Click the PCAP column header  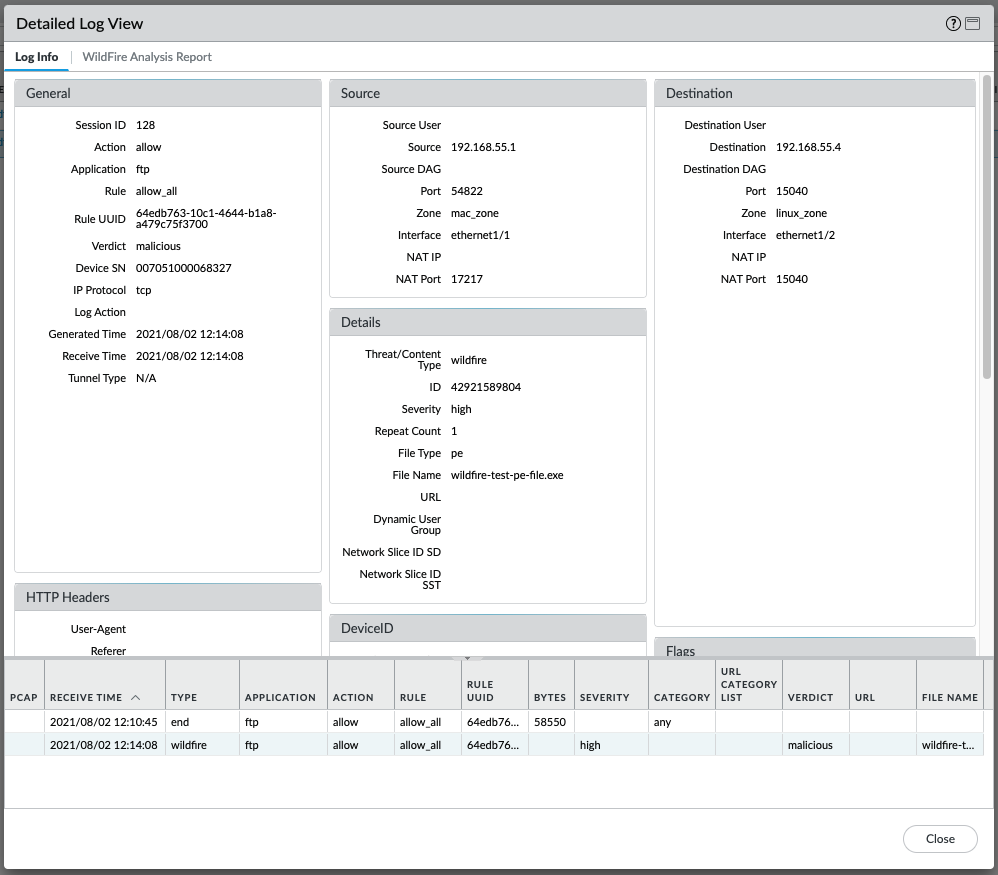(x=23, y=697)
